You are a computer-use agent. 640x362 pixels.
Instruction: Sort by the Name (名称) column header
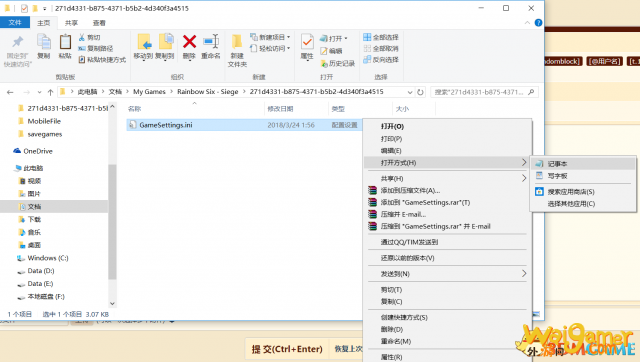pos(134,109)
